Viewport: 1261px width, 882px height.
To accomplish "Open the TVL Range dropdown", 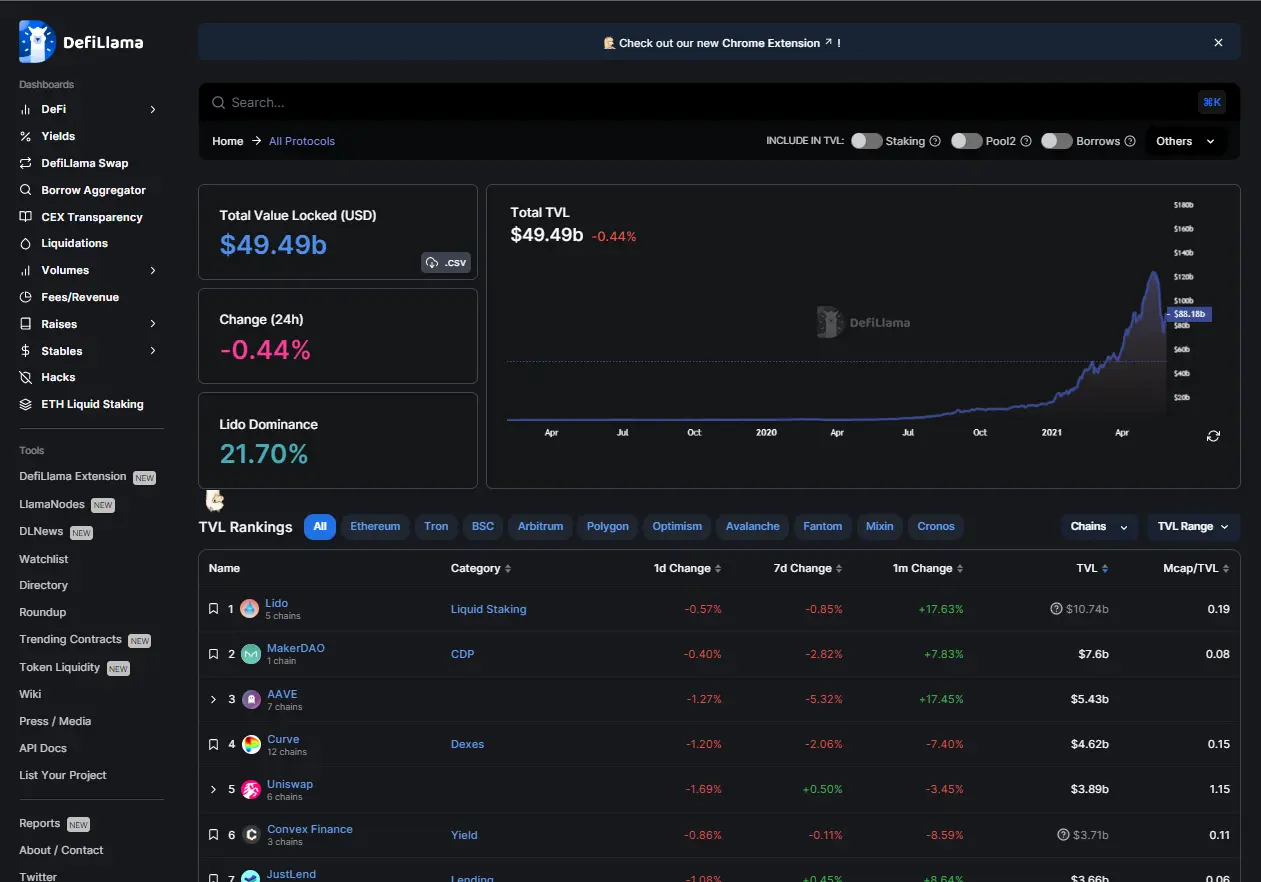I will pos(1194,526).
